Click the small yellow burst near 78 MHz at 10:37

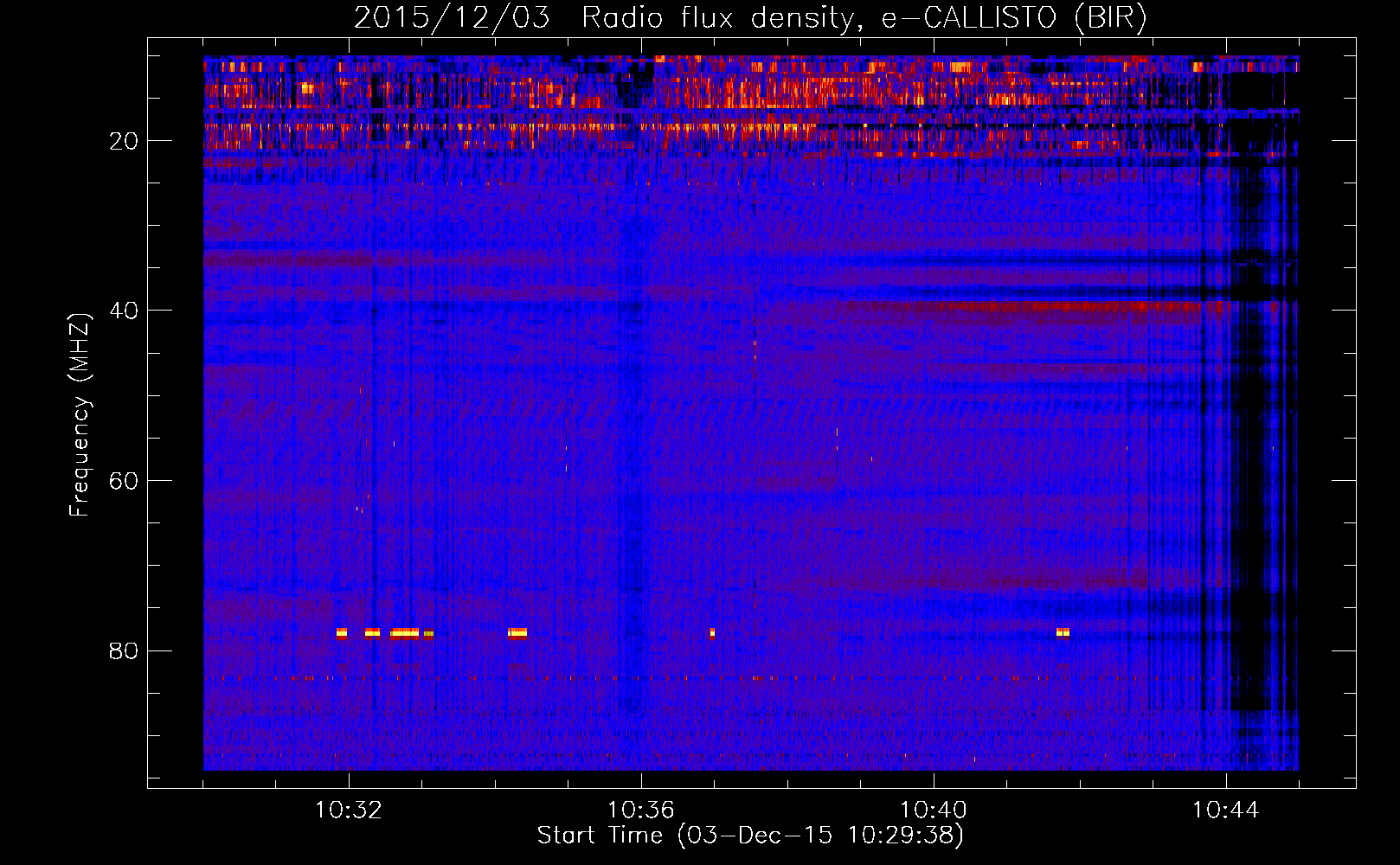712,632
